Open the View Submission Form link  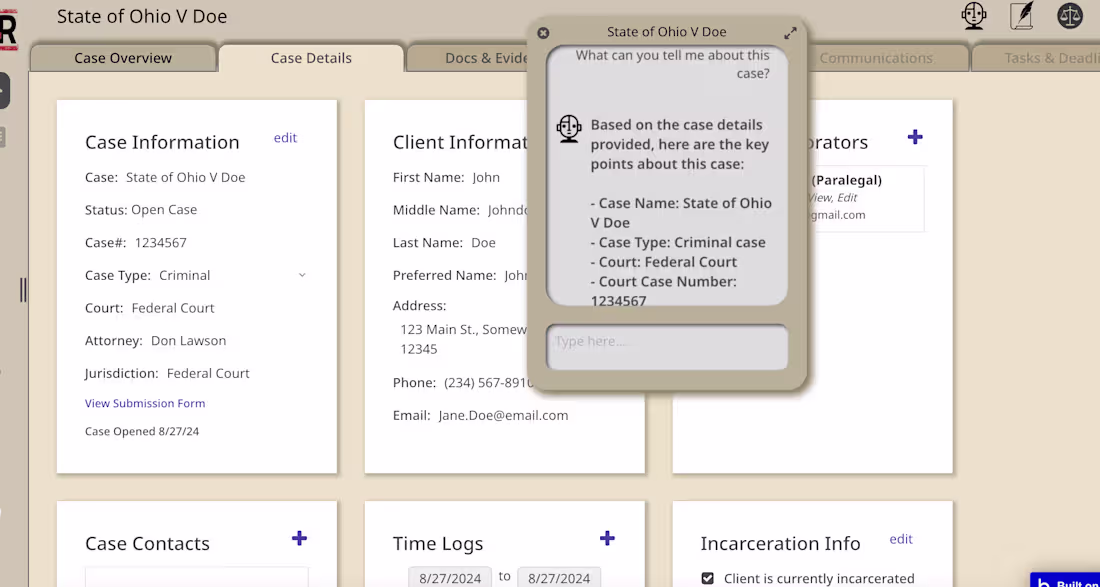tap(145, 403)
